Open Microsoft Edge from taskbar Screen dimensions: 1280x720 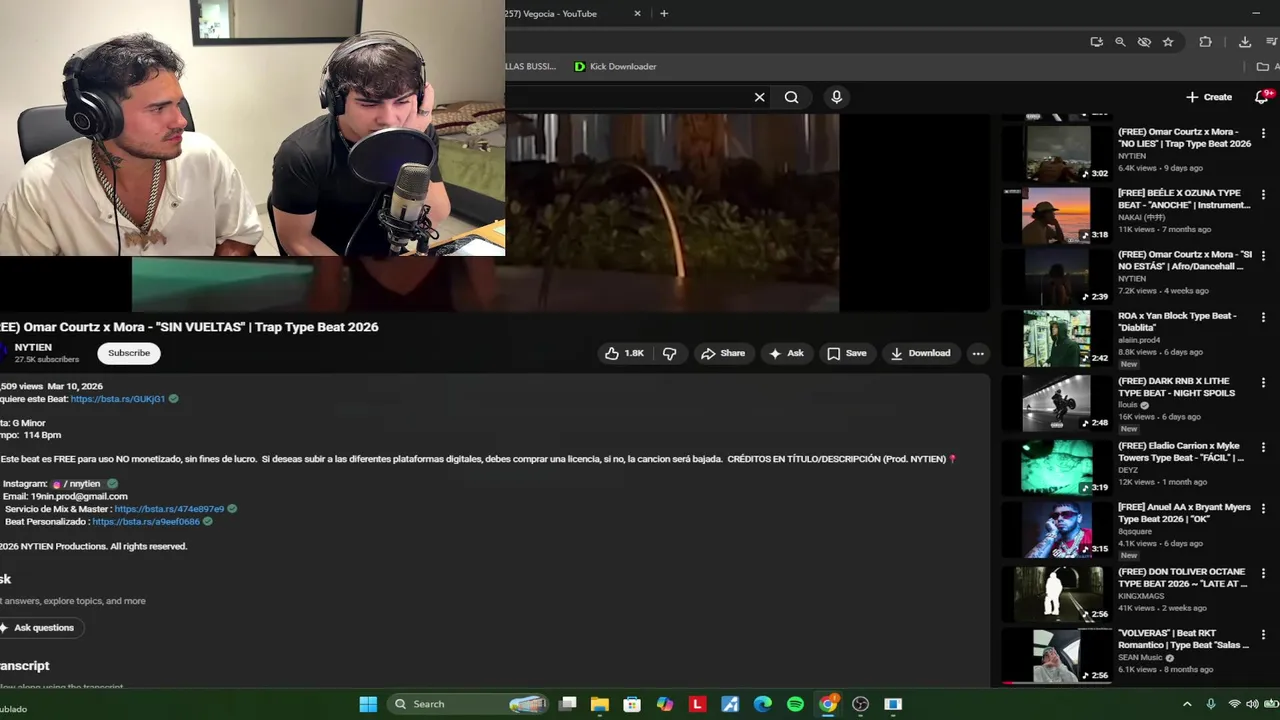762,704
